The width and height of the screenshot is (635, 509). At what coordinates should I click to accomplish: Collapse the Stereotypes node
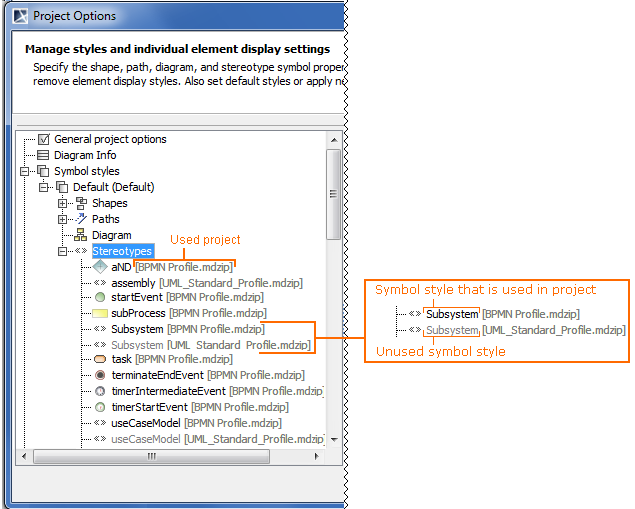[62, 251]
